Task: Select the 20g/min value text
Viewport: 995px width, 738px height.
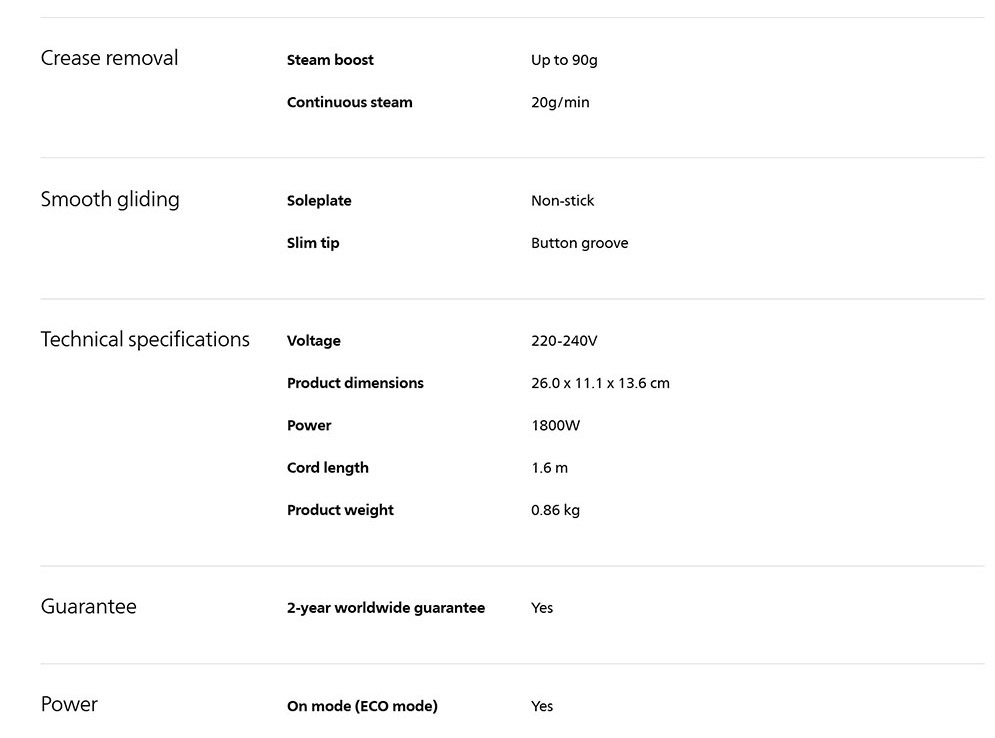Action: 560,102
